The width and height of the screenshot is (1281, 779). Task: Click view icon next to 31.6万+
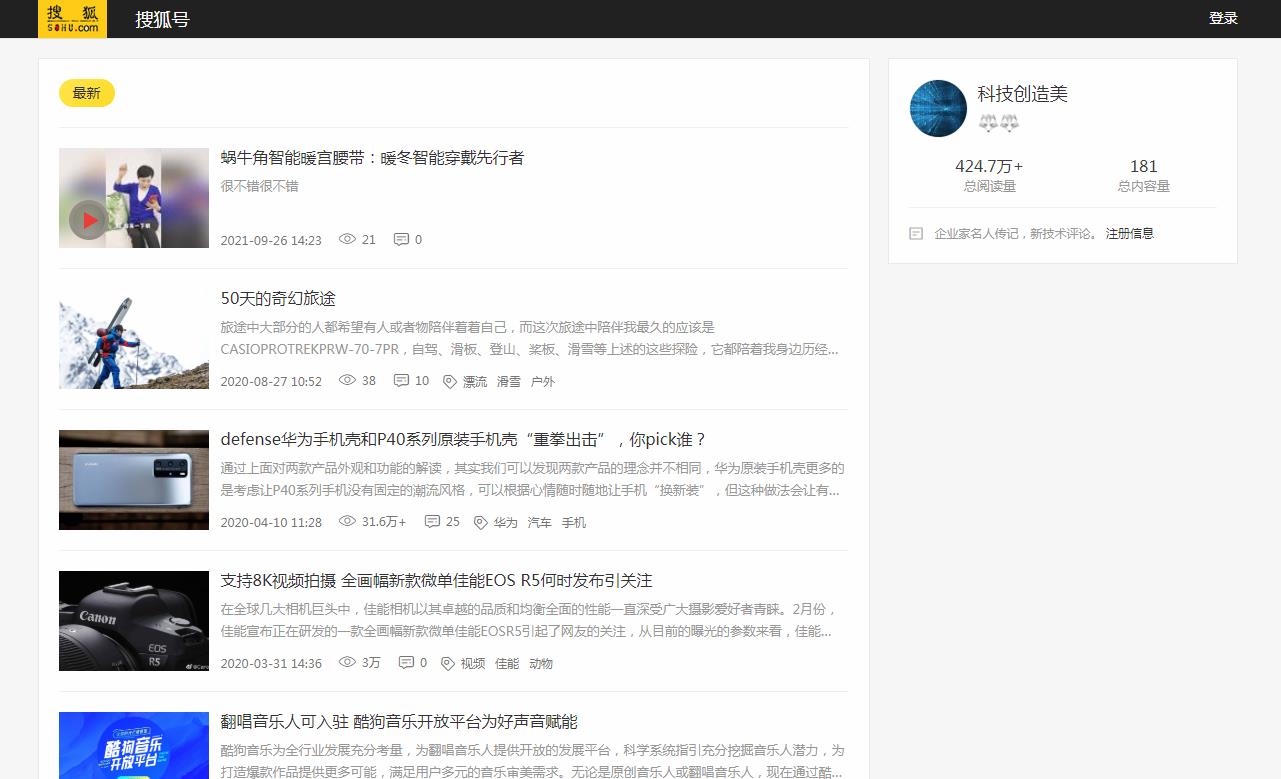click(348, 521)
